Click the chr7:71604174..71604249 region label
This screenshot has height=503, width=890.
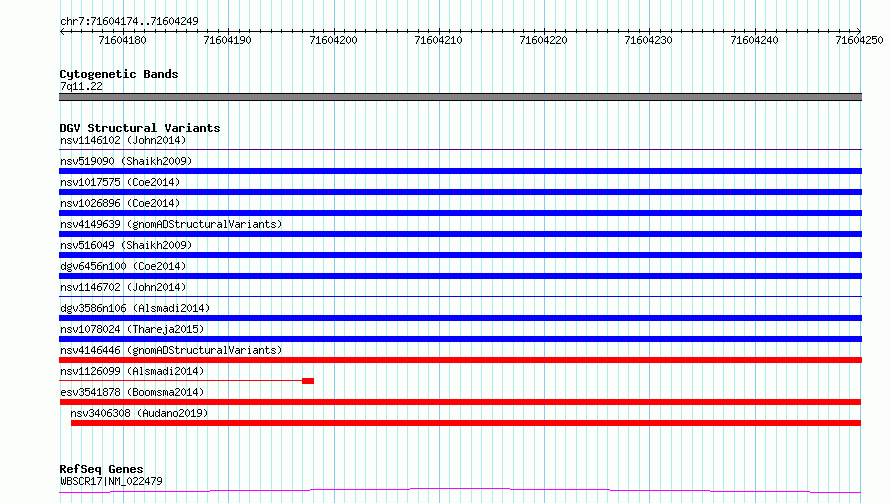(x=129, y=22)
